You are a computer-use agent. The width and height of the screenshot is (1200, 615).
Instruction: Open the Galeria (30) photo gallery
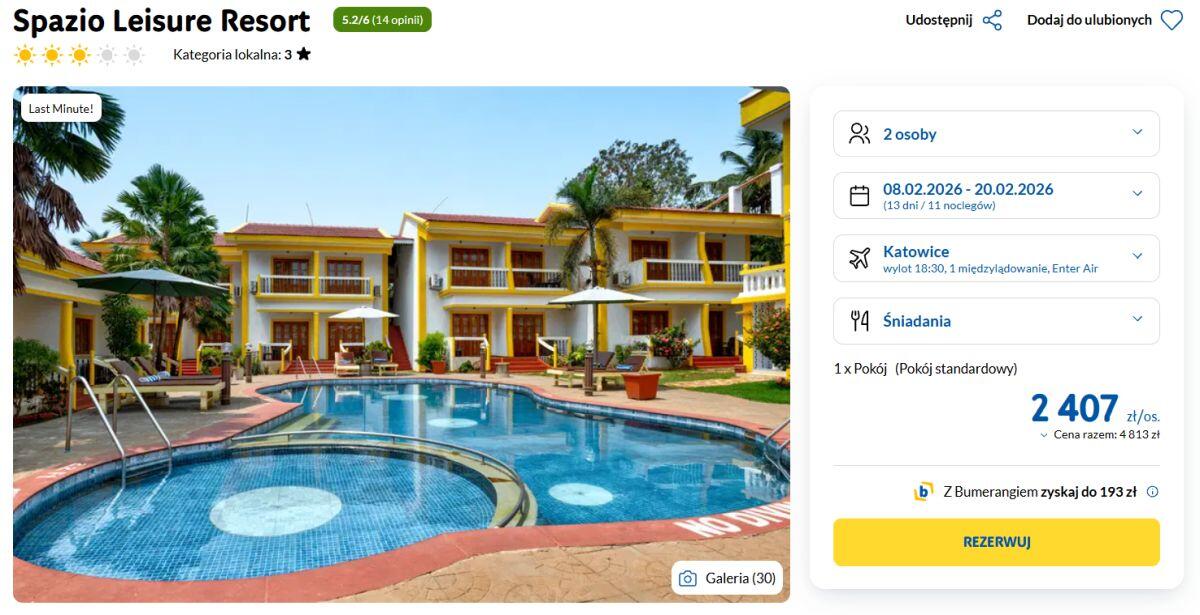(x=727, y=578)
